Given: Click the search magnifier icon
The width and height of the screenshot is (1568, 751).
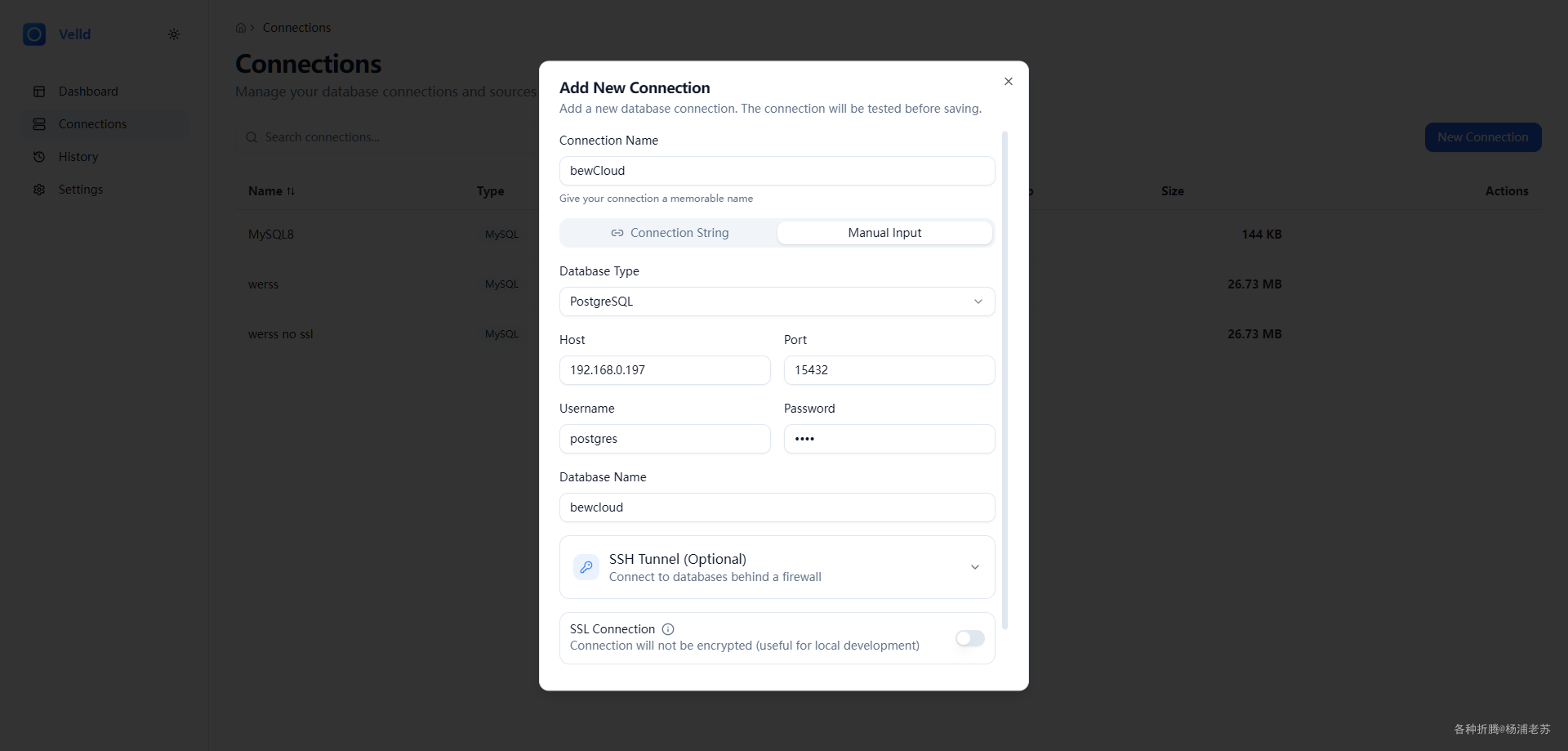Looking at the screenshot, I should 252,137.
